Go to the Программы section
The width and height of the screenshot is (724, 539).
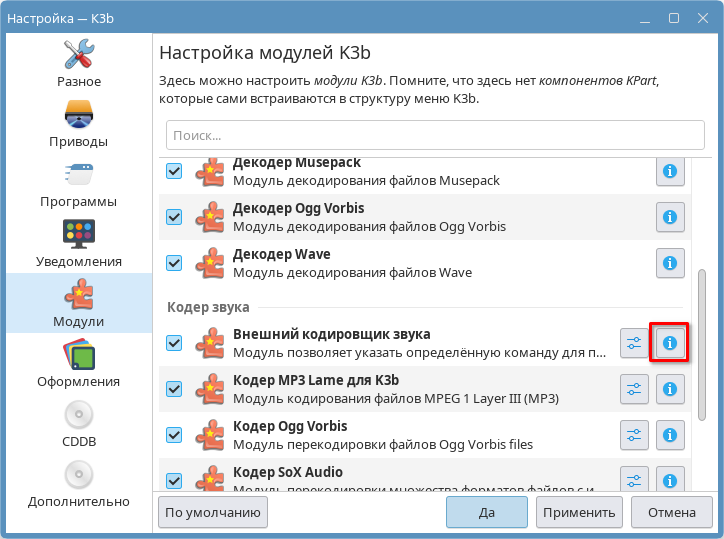79,183
